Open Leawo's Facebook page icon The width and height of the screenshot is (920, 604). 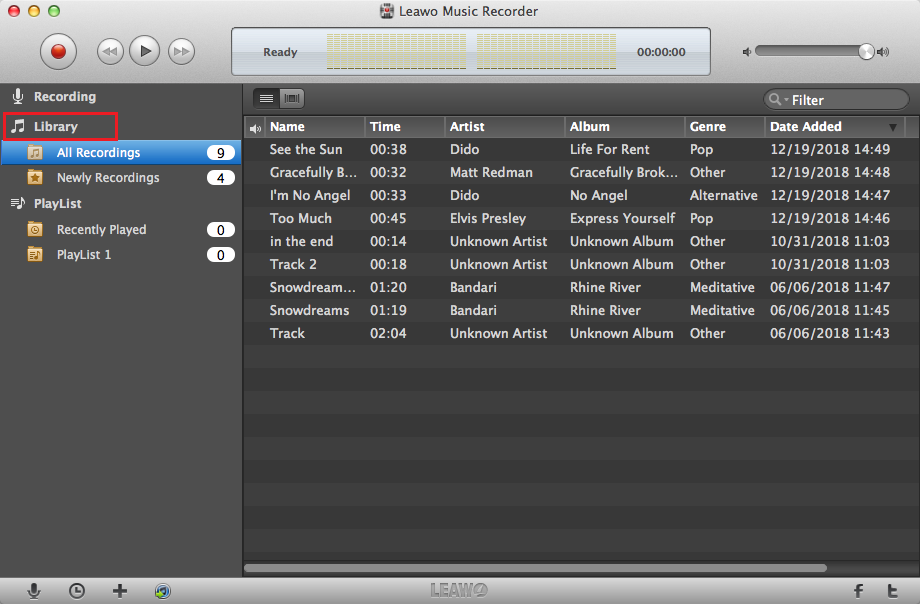point(858,591)
